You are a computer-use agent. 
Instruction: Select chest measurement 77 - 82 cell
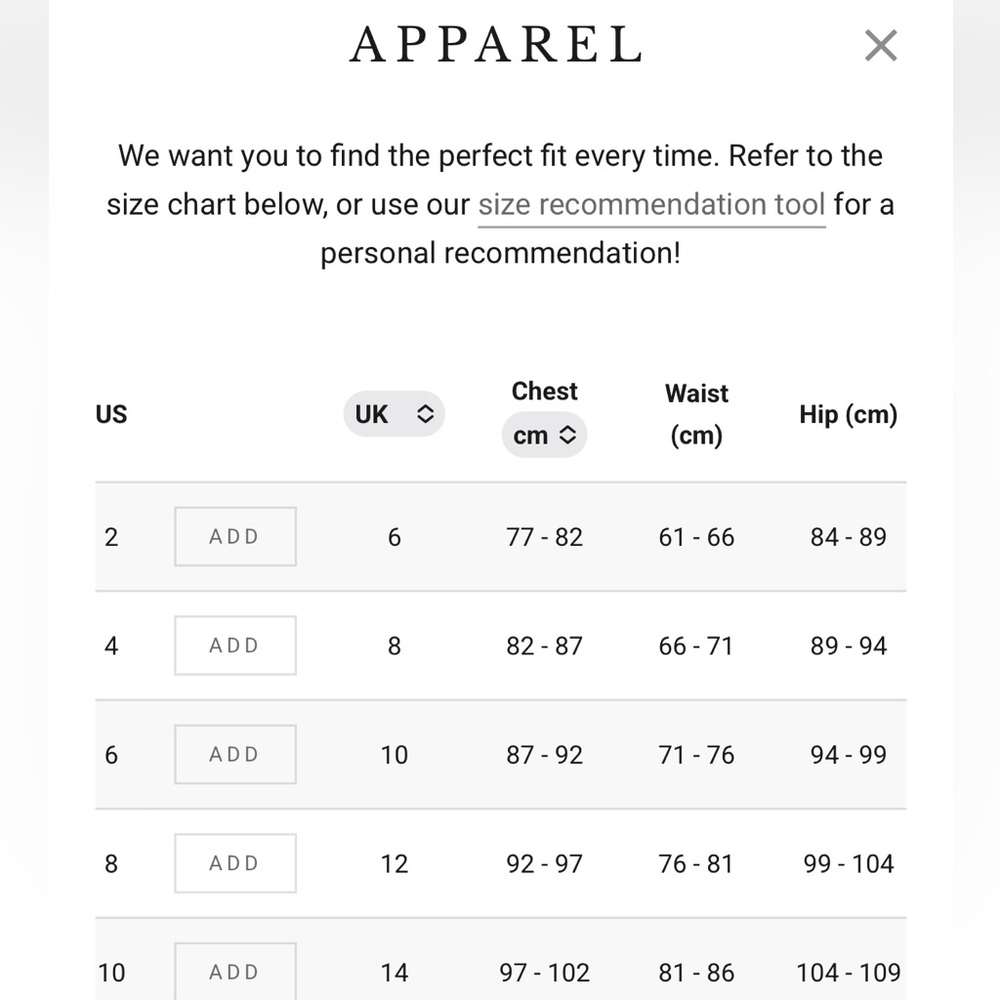pyautogui.click(x=545, y=537)
